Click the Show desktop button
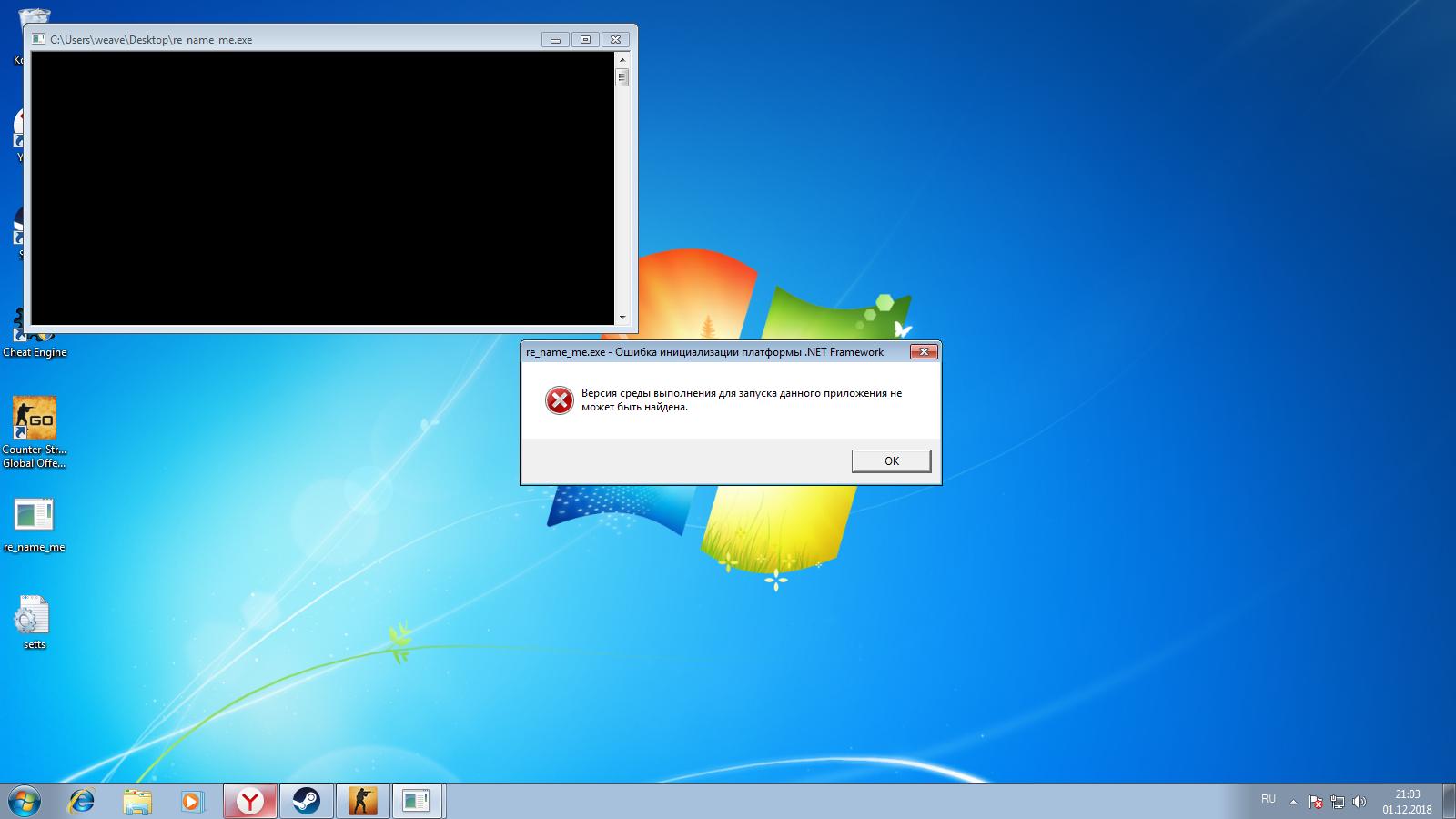The image size is (1456, 819). (1449, 802)
